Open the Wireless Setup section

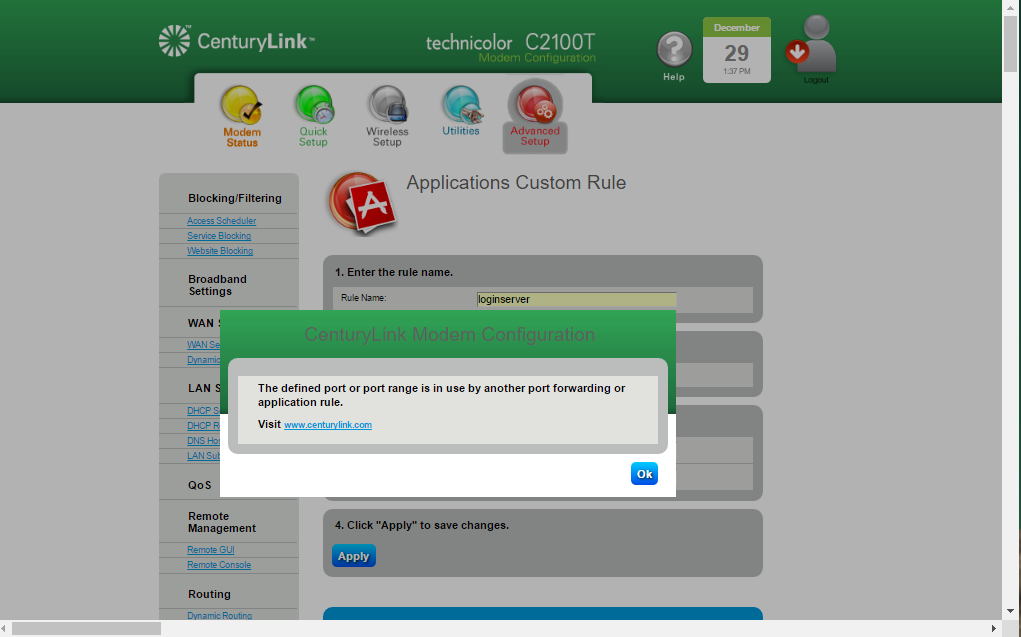click(x=387, y=117)
